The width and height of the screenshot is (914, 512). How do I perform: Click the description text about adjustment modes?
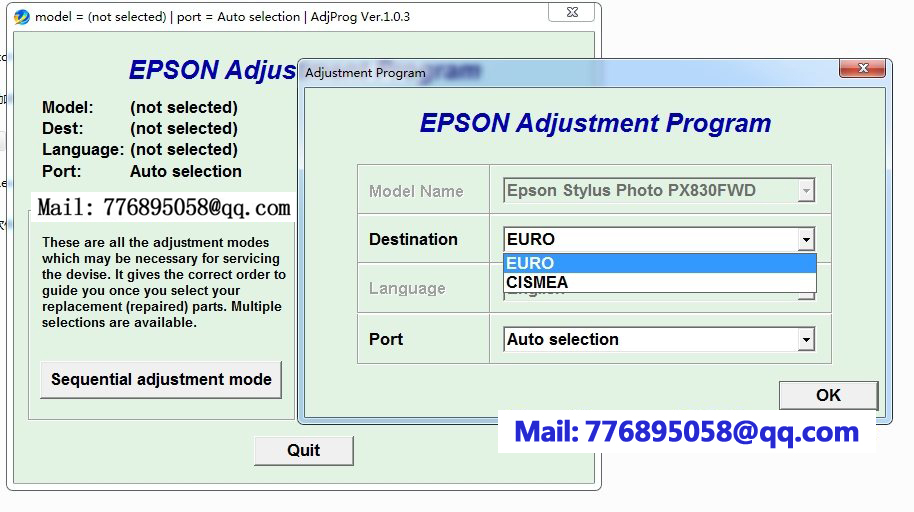click(x=164, y=282)
